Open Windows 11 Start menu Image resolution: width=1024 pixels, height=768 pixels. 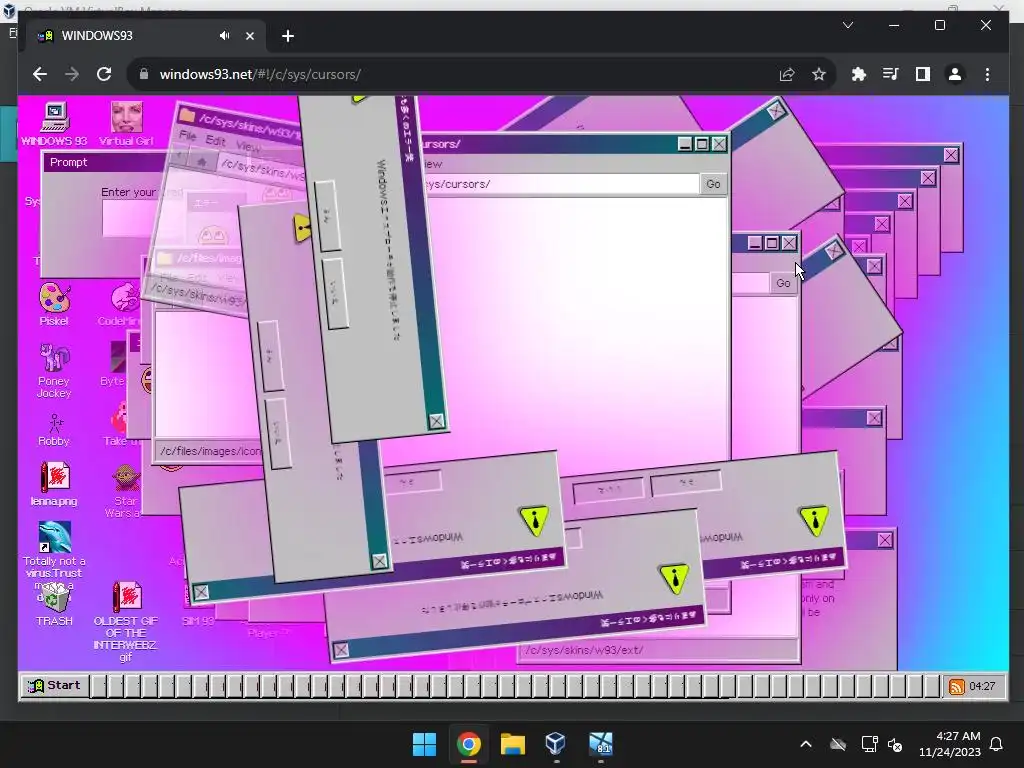[424, 744]
